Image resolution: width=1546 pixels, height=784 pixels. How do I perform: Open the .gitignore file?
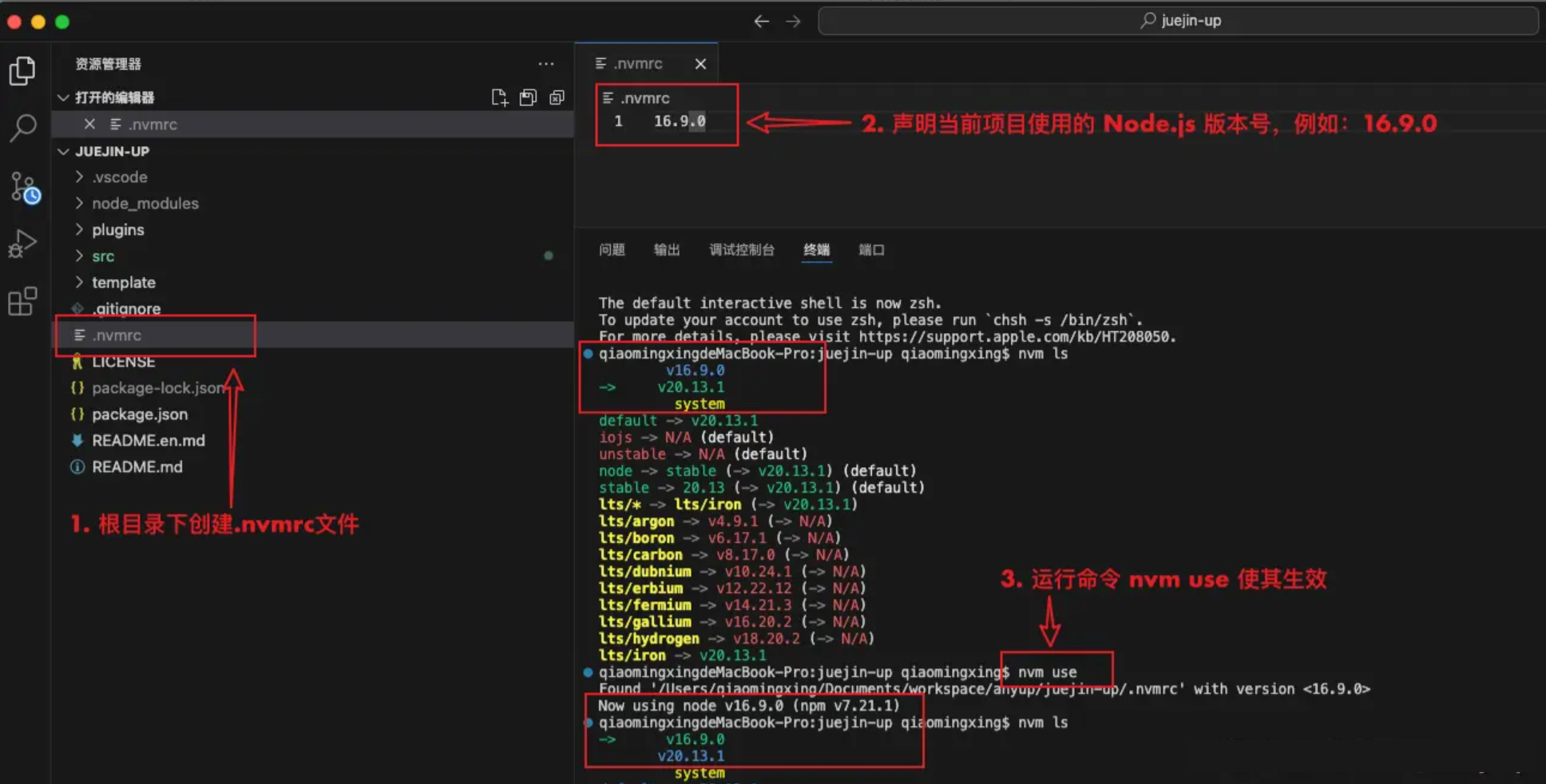[x=312, y=308]
